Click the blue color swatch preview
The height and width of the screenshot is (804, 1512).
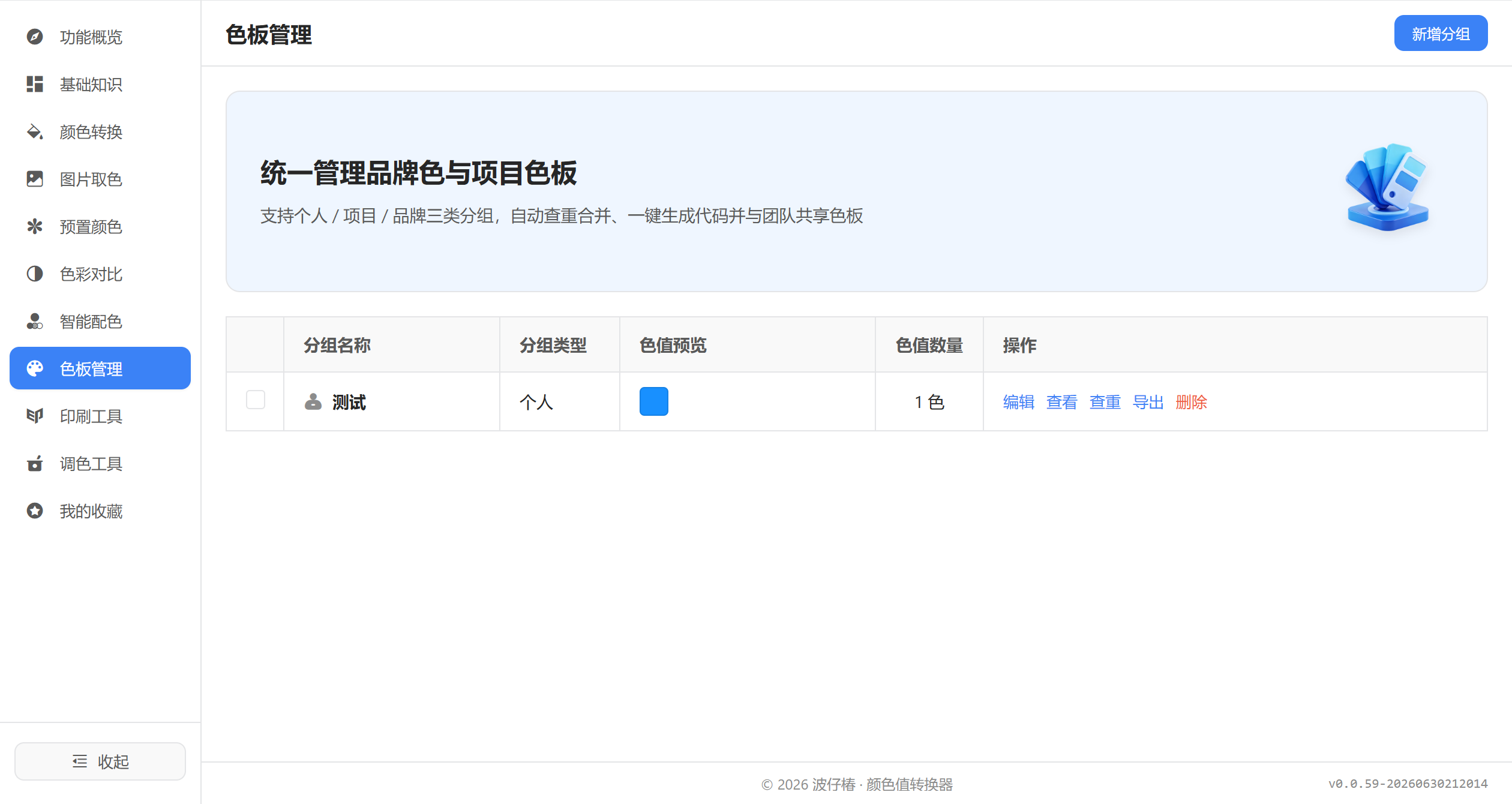tap(654, 401)
